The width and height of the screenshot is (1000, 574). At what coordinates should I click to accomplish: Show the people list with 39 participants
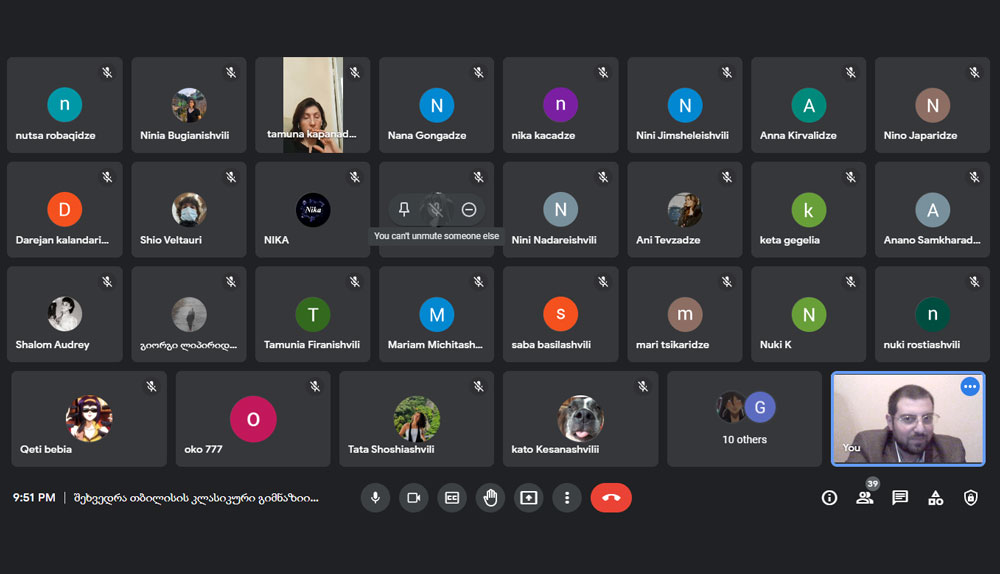tap(865, 497)
